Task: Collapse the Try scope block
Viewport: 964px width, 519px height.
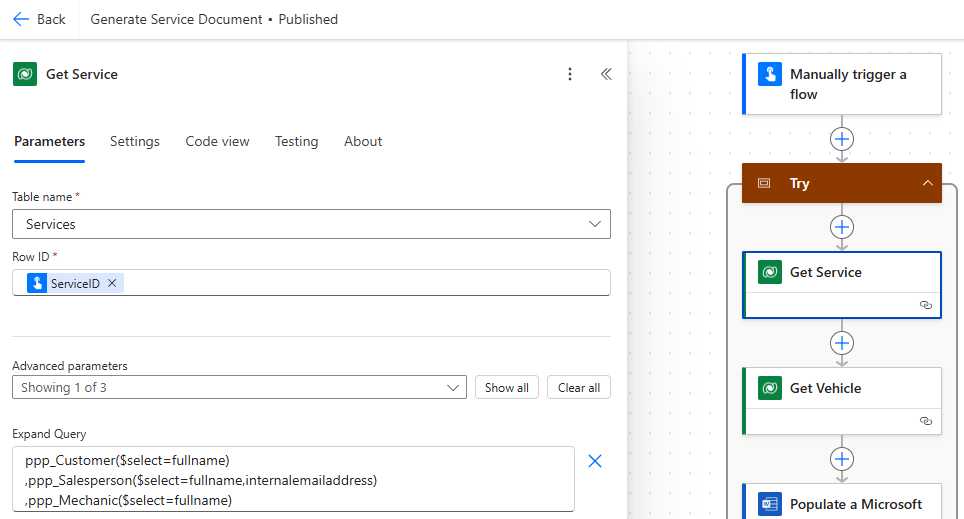Action: point(927,183)
